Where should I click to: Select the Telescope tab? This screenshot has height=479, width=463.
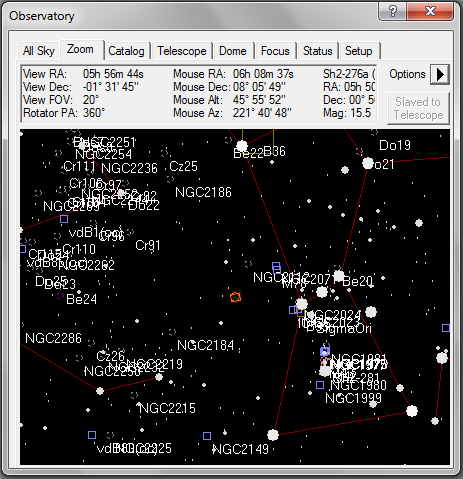pyautogui.click(x=182, y=51)
